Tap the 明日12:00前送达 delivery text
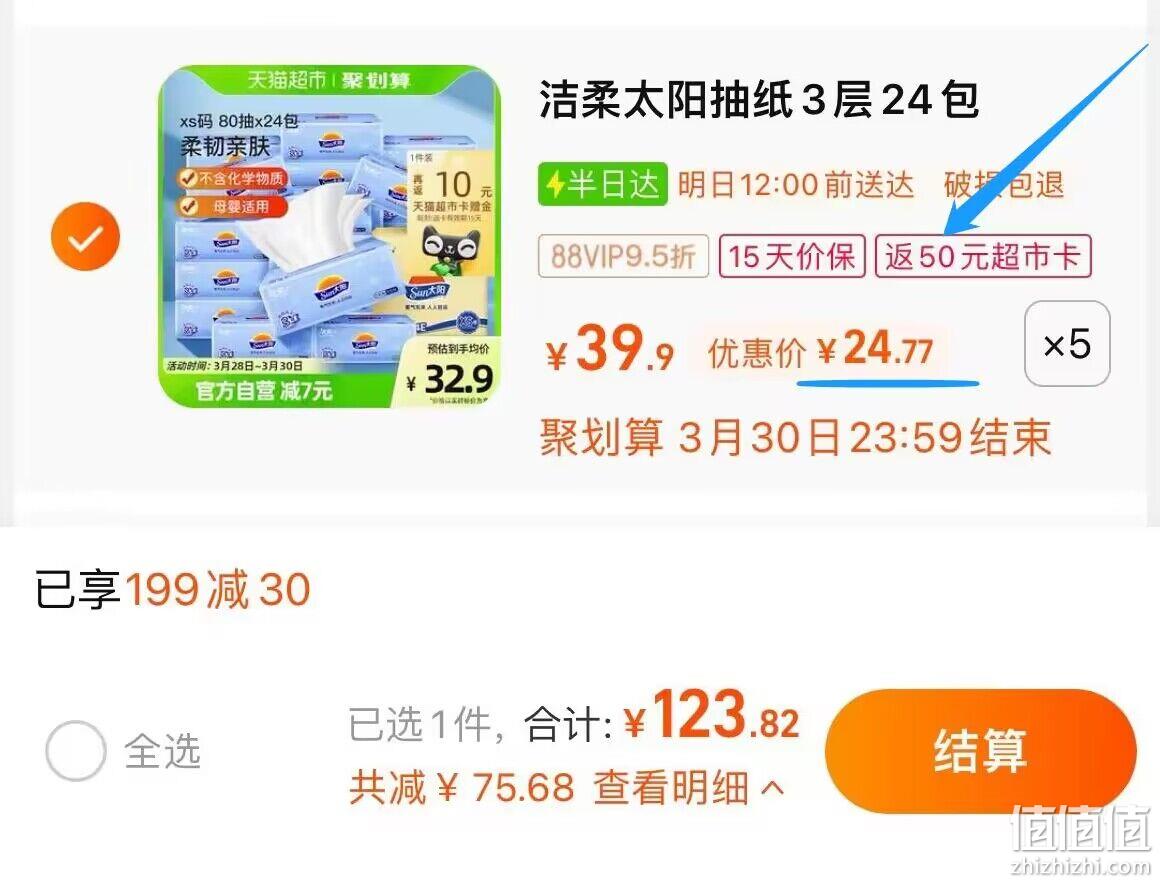The image size is (1160, 884). point(795,185)
